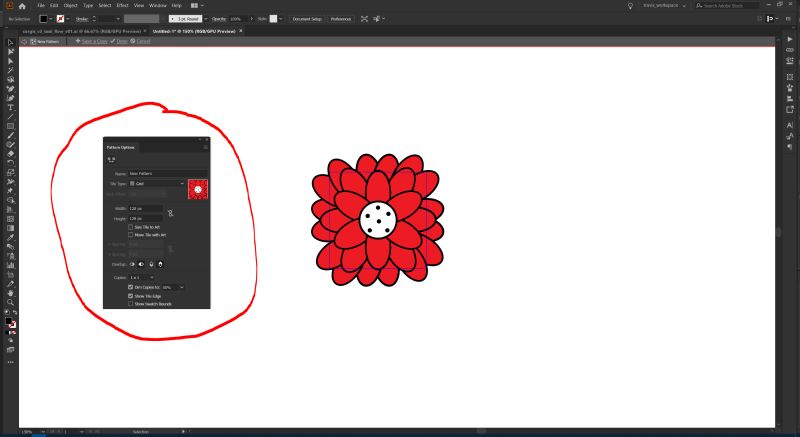Click Cancel pattern editing link
The width and height of the screenshot is (800, 437).
point(143,41)
